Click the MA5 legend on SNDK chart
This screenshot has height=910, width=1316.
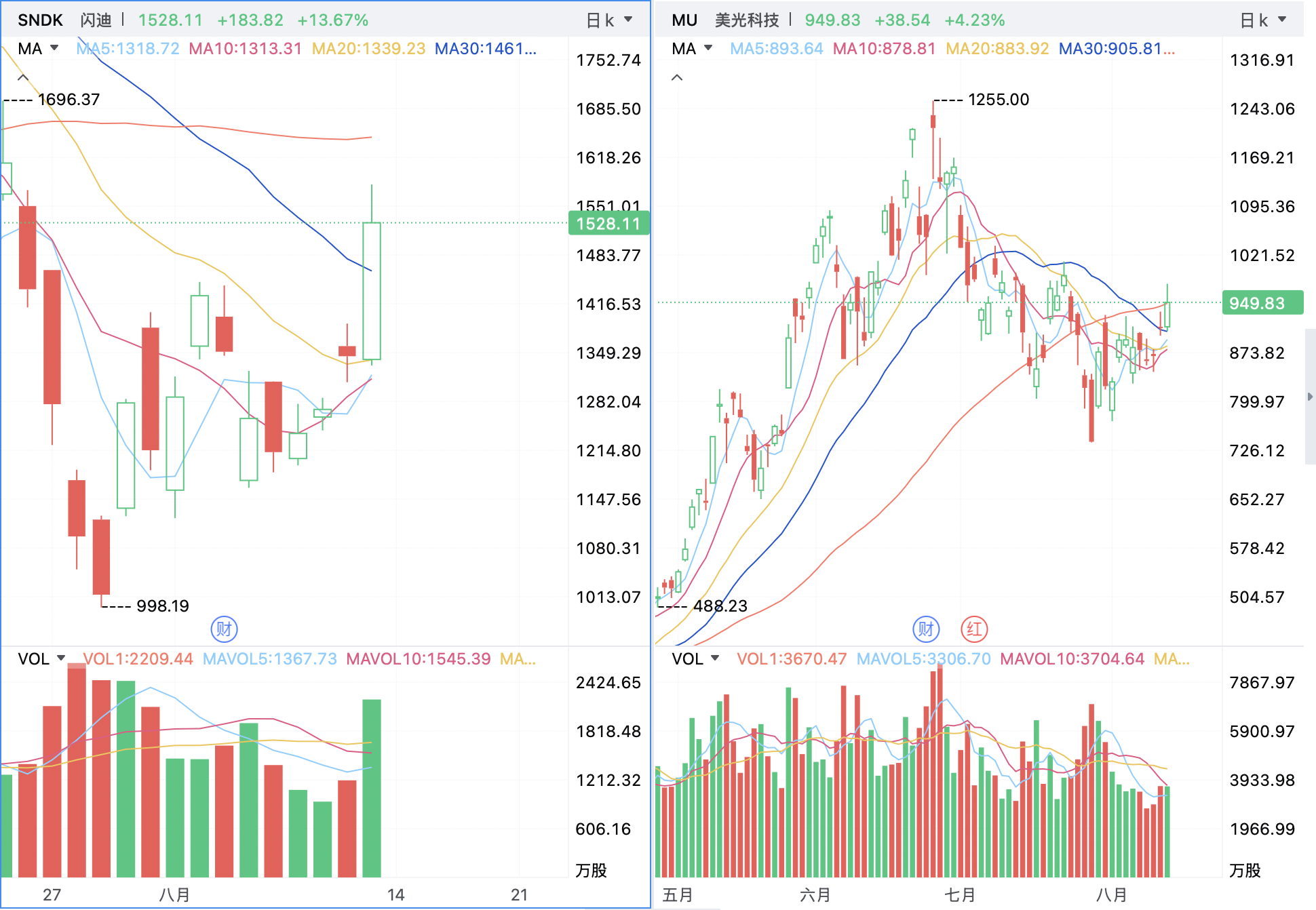tap(128, 49)
